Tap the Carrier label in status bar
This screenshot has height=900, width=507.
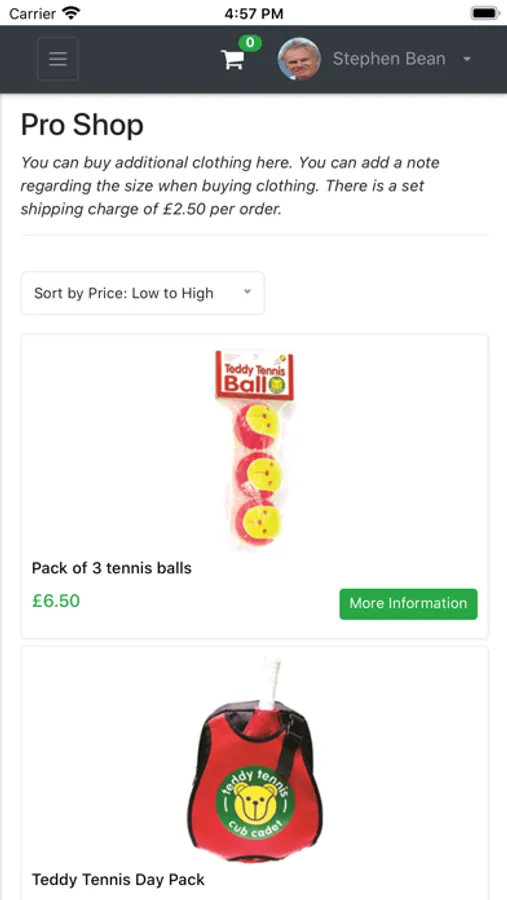coord(33,13)
